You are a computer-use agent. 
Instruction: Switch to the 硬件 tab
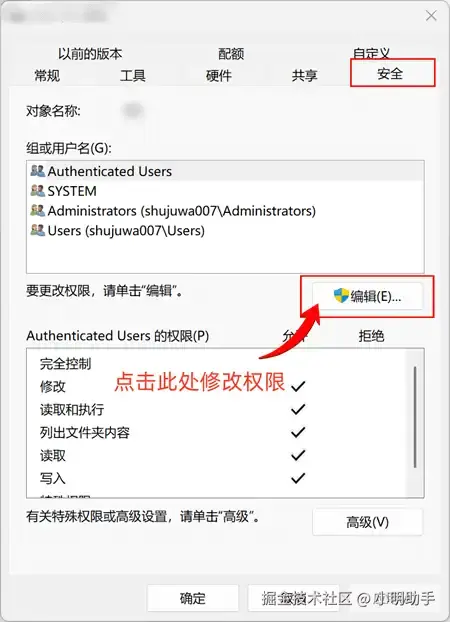click(219, 75)
